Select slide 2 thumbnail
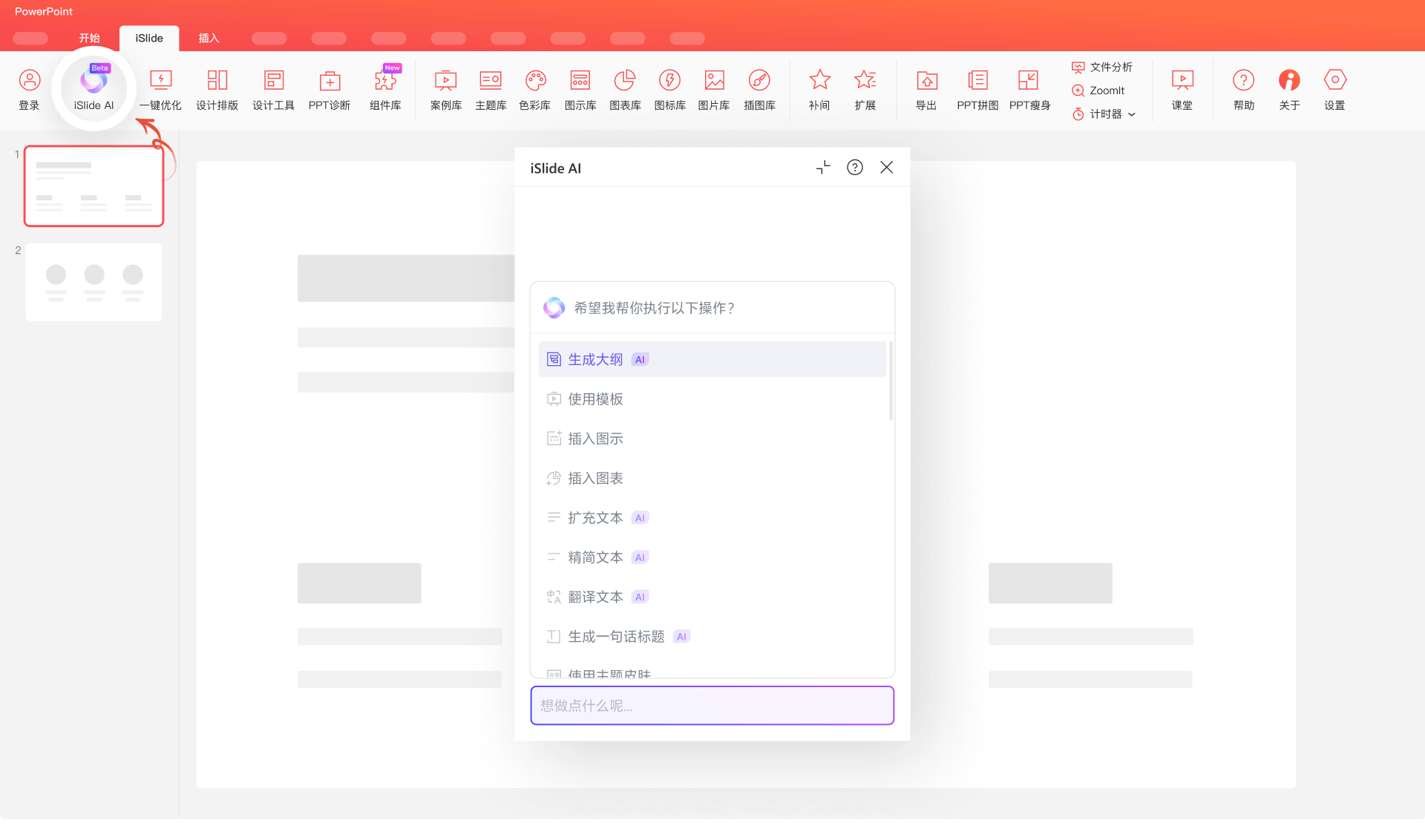 point(94,282)
